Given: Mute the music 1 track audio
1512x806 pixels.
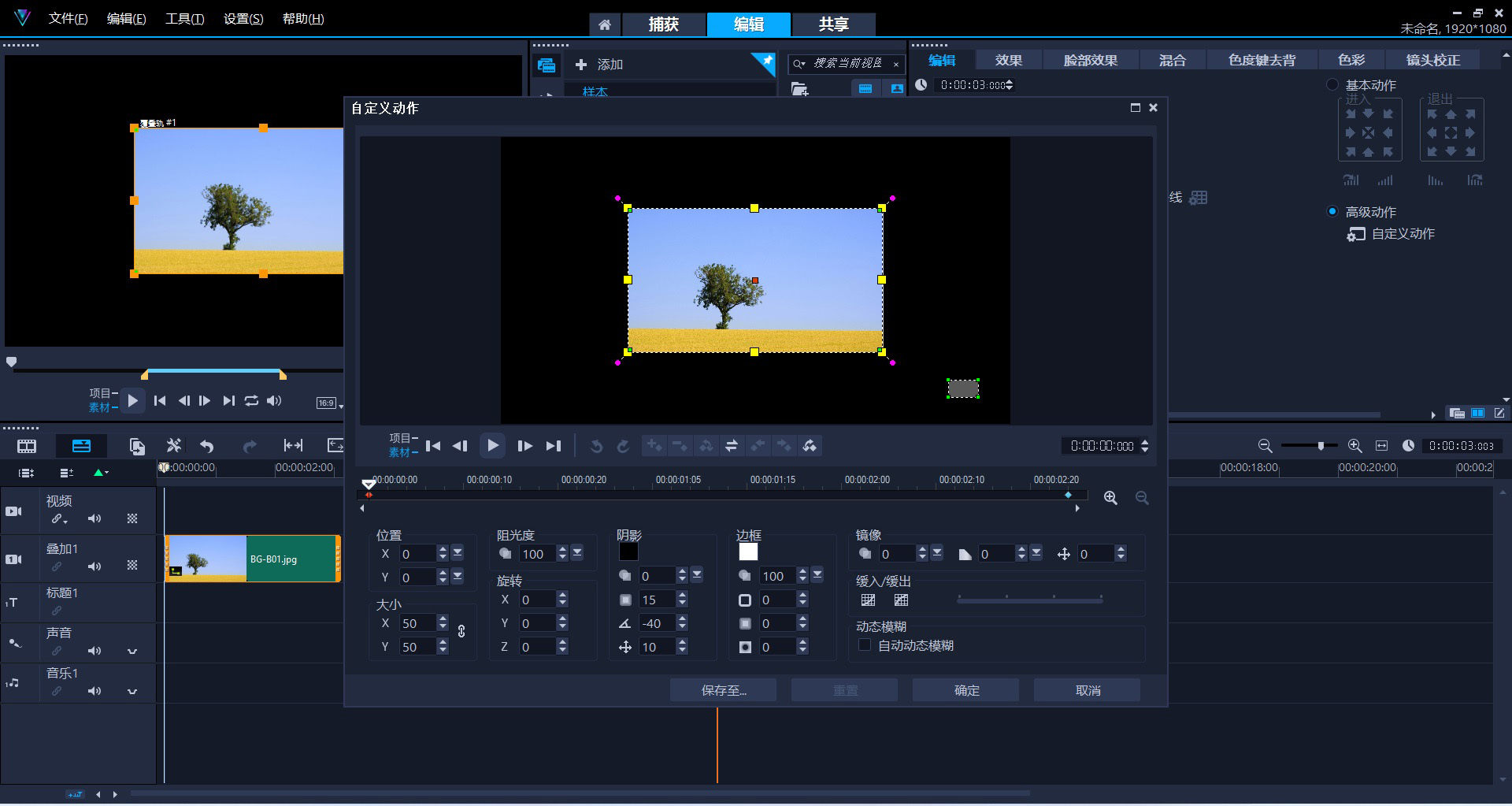Looking at the screenshot, I should click(94, 691).
